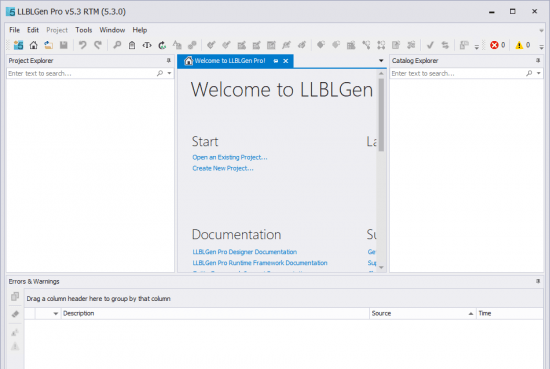Click the red error count indicator
The image size is (550, 369).
(x=497, y=45)
